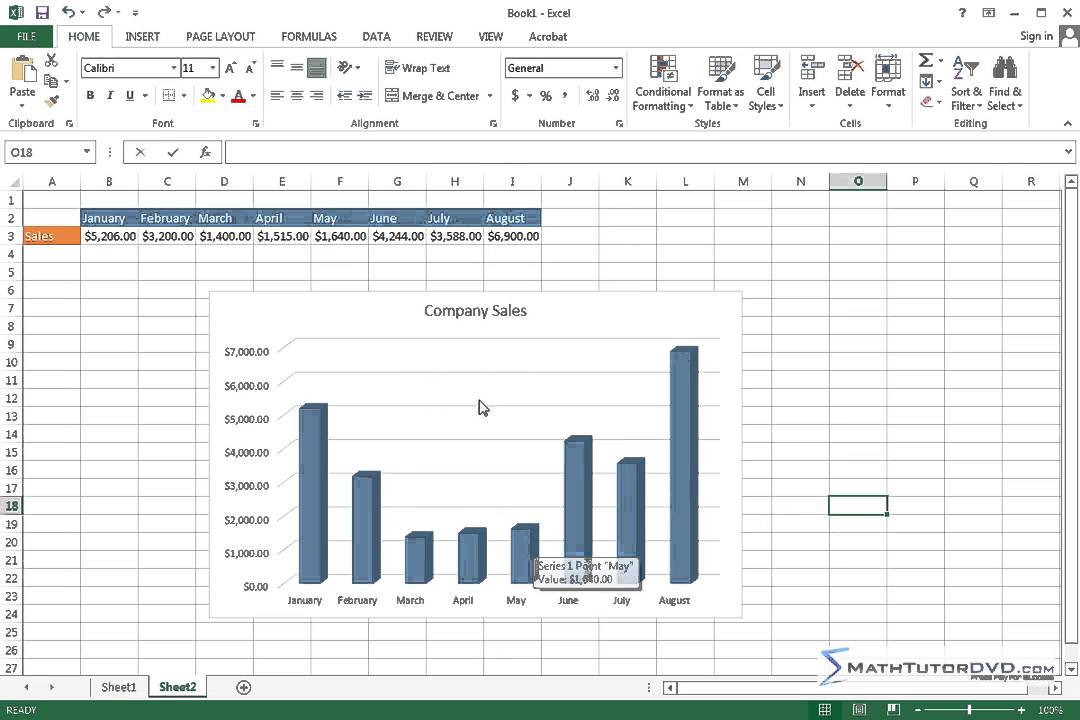Open Format as Table gallery

720,83
